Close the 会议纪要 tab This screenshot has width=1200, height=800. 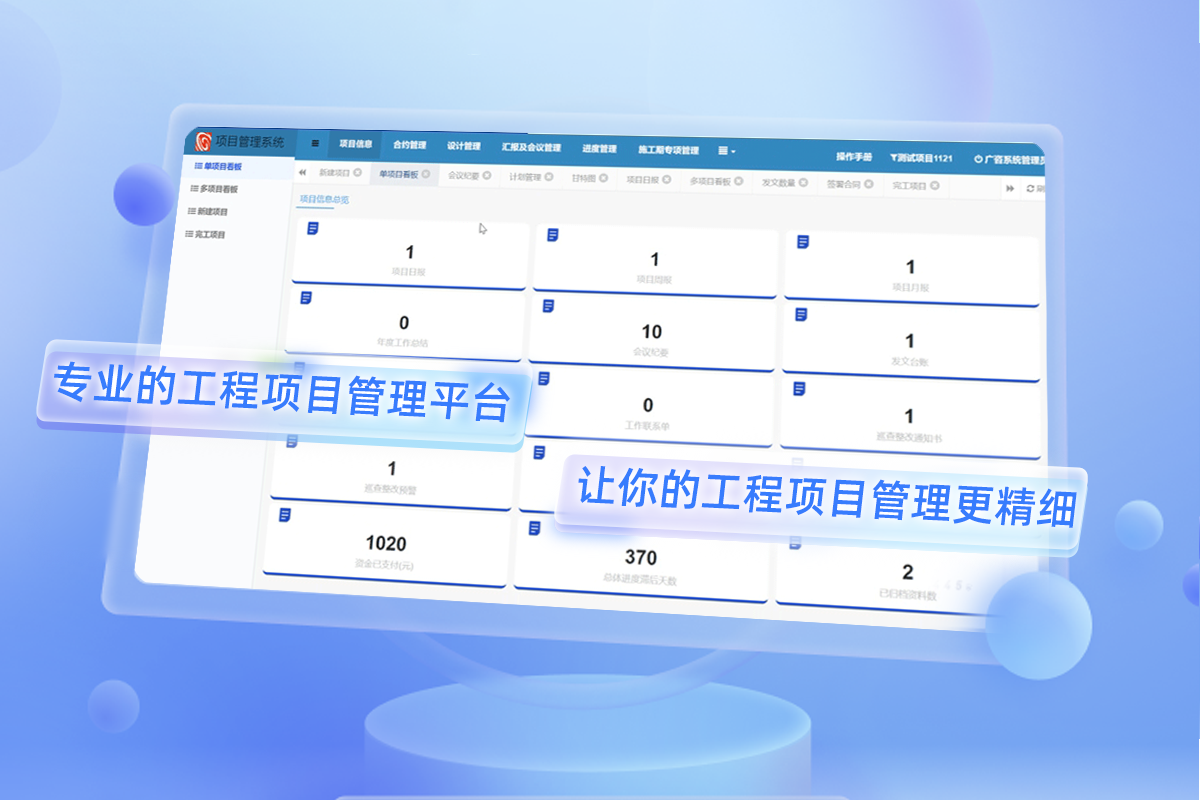click(x=486, y=175)
